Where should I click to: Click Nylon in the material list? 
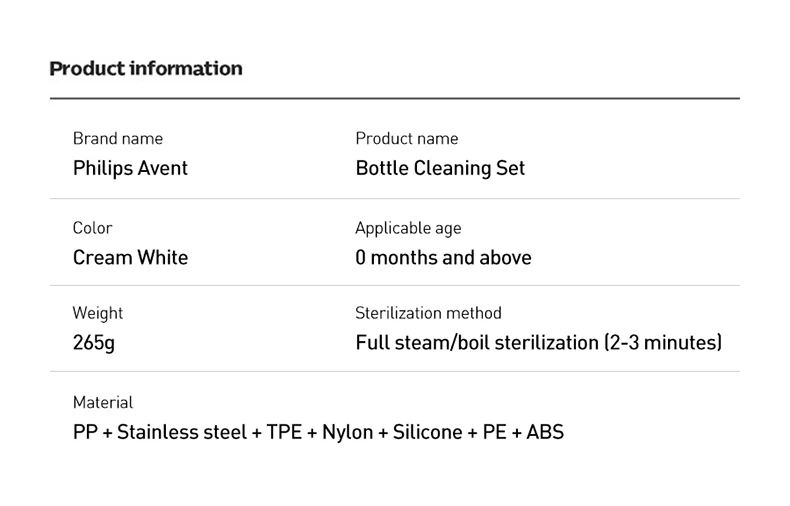347,433
